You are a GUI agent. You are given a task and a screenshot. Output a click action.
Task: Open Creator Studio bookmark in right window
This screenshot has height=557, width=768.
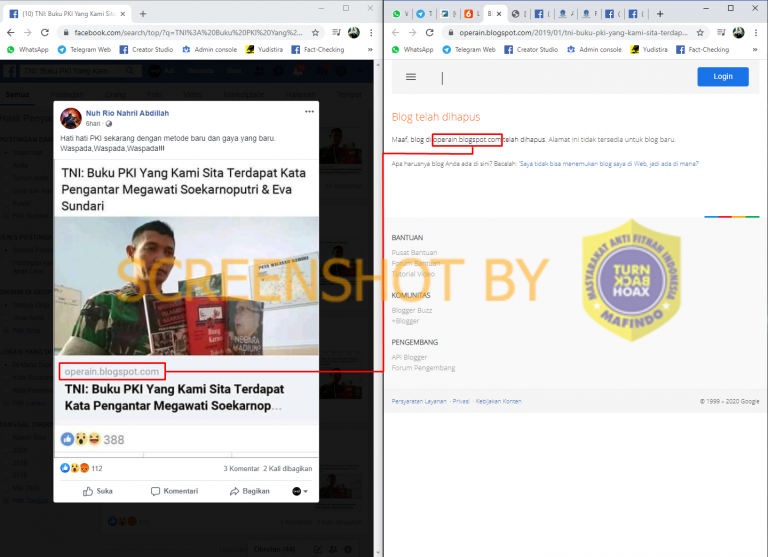pyautogui.click(x=531, y=49)
